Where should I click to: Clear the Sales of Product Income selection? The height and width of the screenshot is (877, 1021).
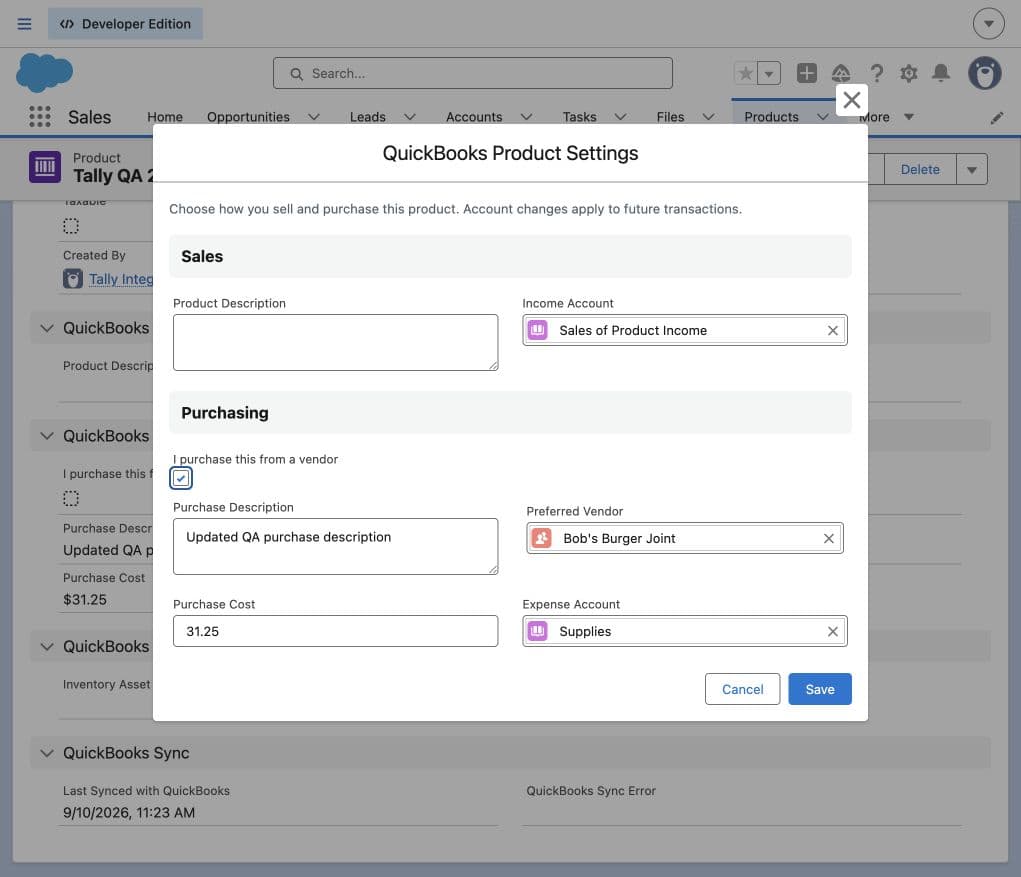coord(832,331)
